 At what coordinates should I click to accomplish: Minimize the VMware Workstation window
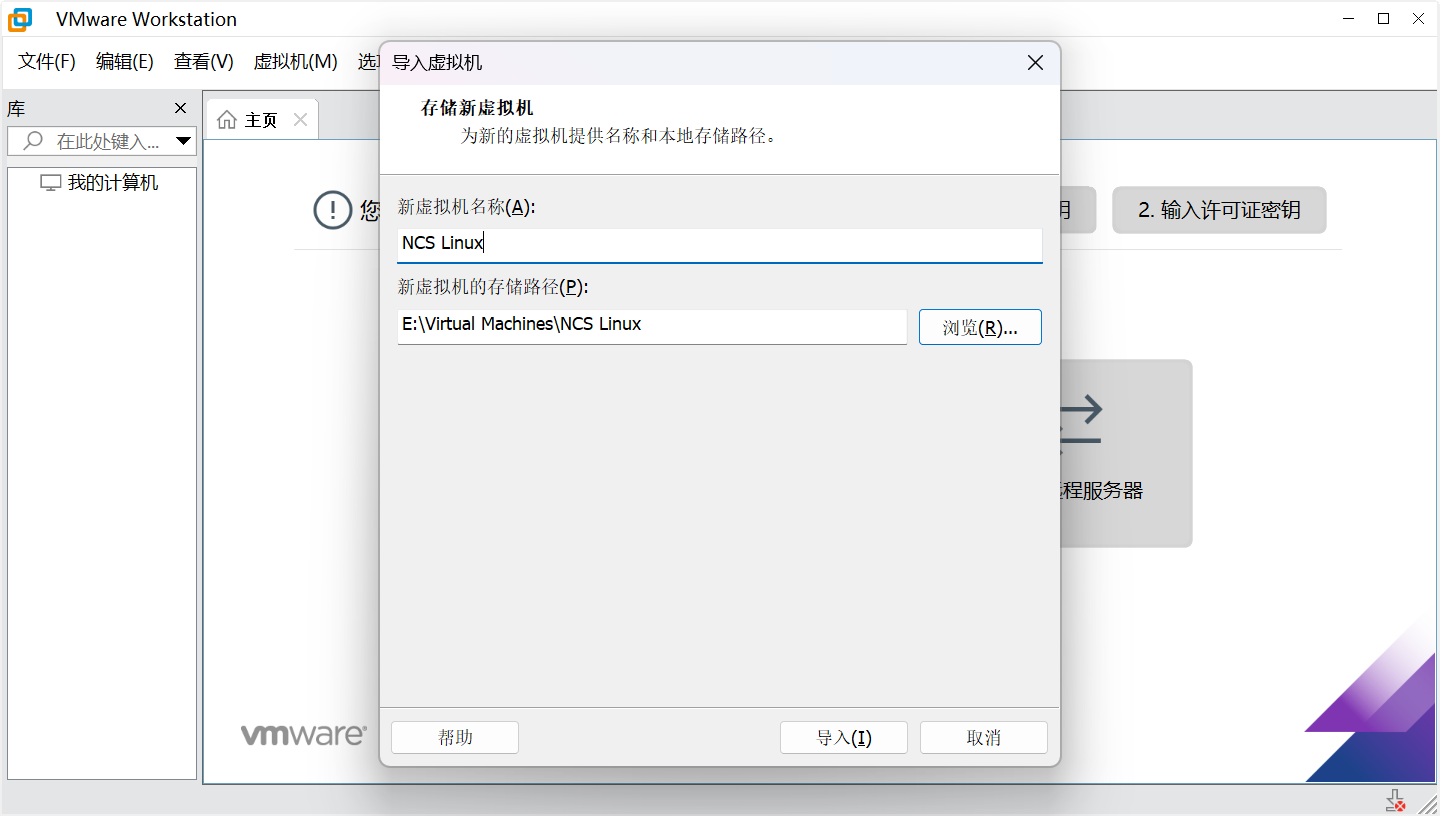(1350, 18)
